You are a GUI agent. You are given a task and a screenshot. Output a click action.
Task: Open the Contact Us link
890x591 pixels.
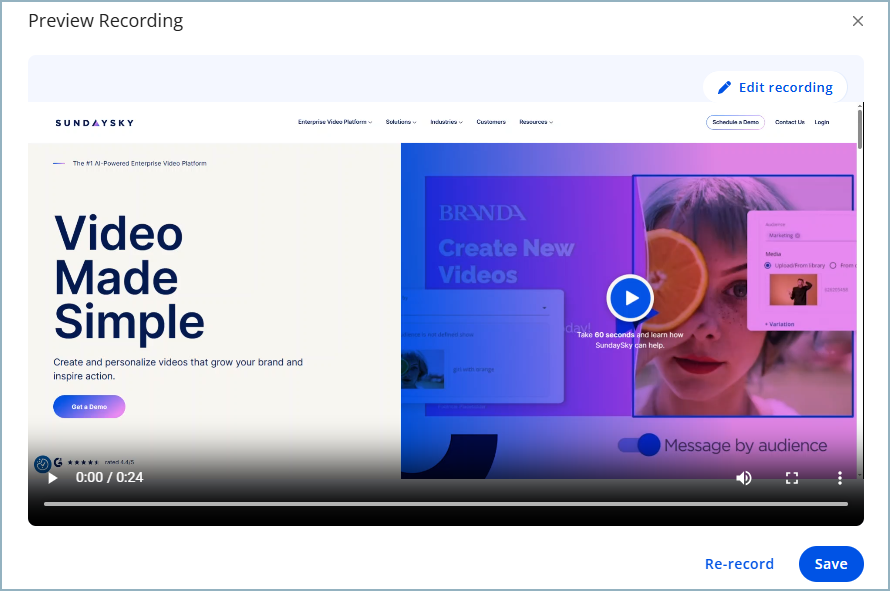[790, 122]
